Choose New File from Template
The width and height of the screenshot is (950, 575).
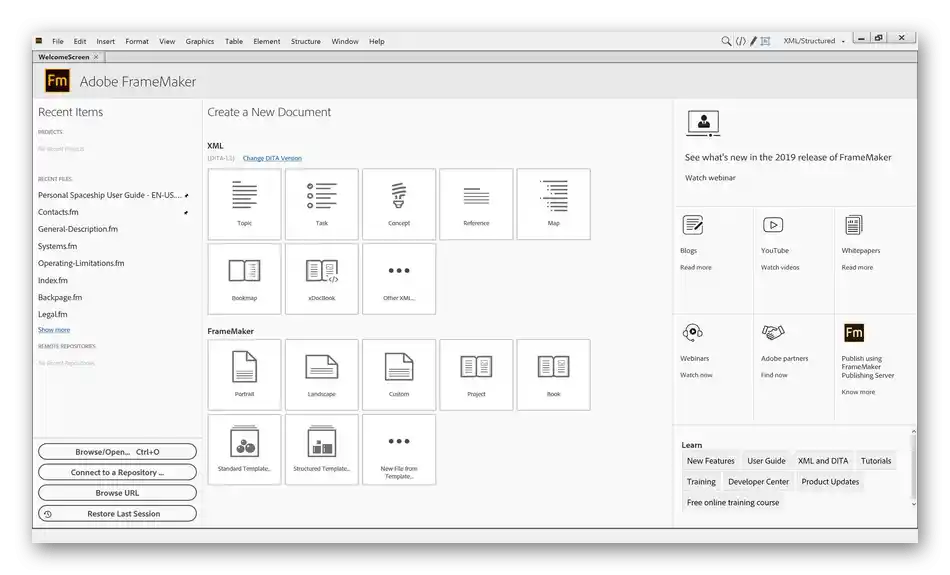399,450
